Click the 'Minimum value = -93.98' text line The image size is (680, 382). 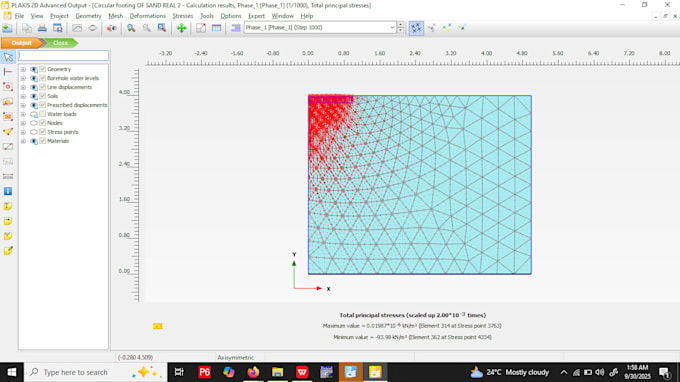[x=412, y=337]
